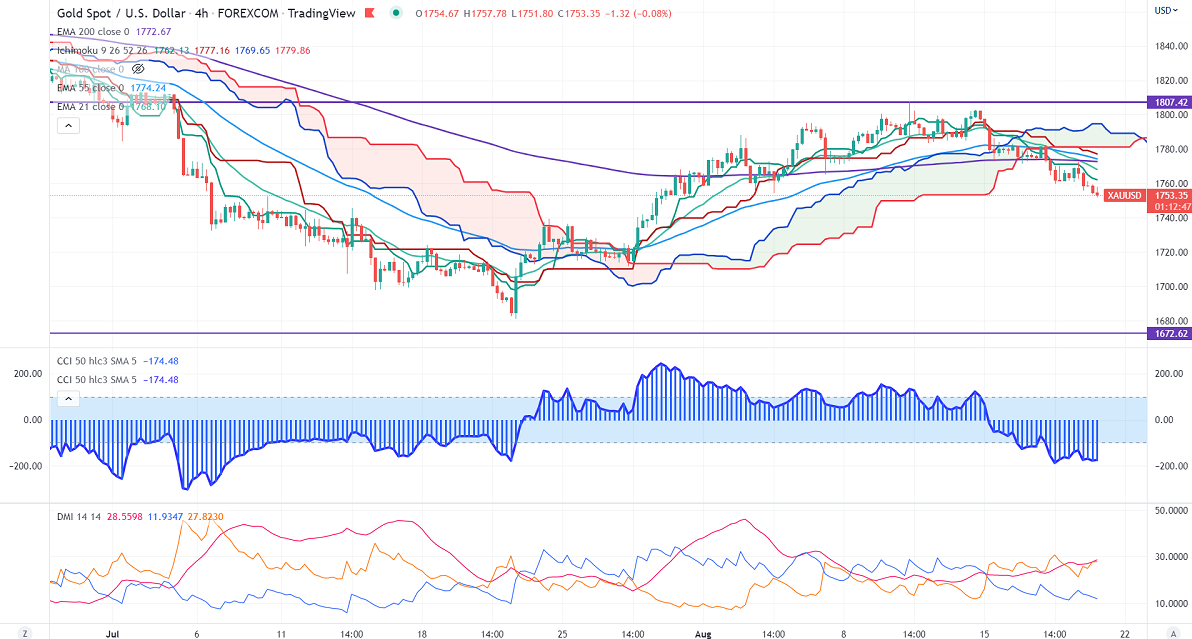Click the Jul label on time axis
This screenshot has height=639, width=1192.
113,634
